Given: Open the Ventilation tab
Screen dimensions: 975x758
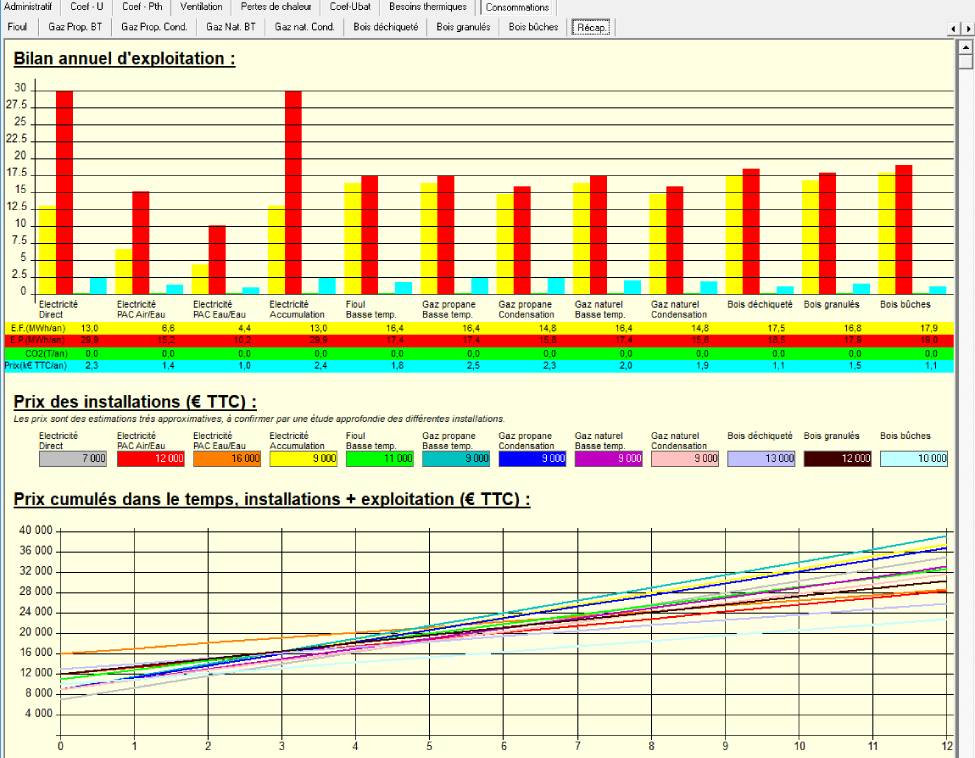Looking at the screenshot, I should pyautogui.click(x=201, y=7).
